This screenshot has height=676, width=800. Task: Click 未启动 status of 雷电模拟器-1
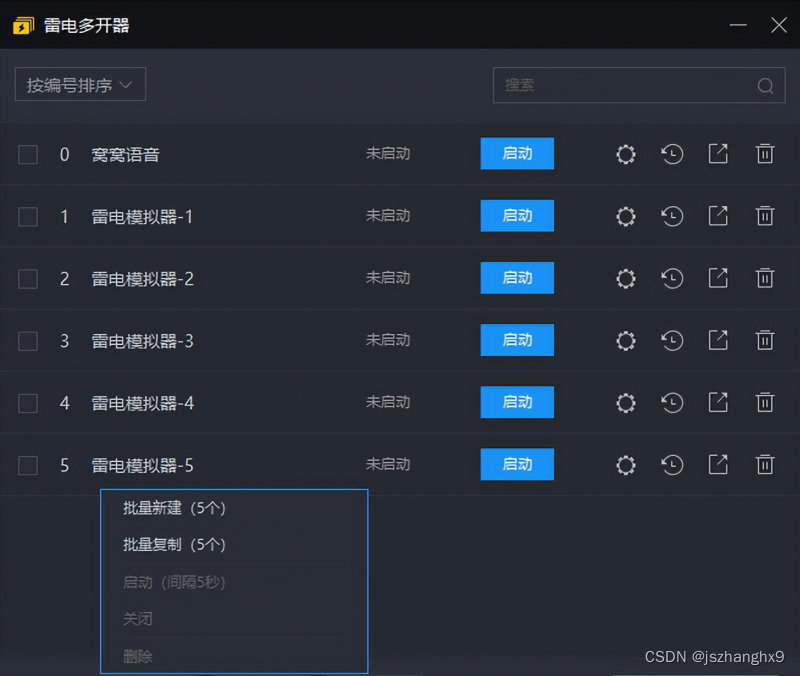[x=388, y=216]
